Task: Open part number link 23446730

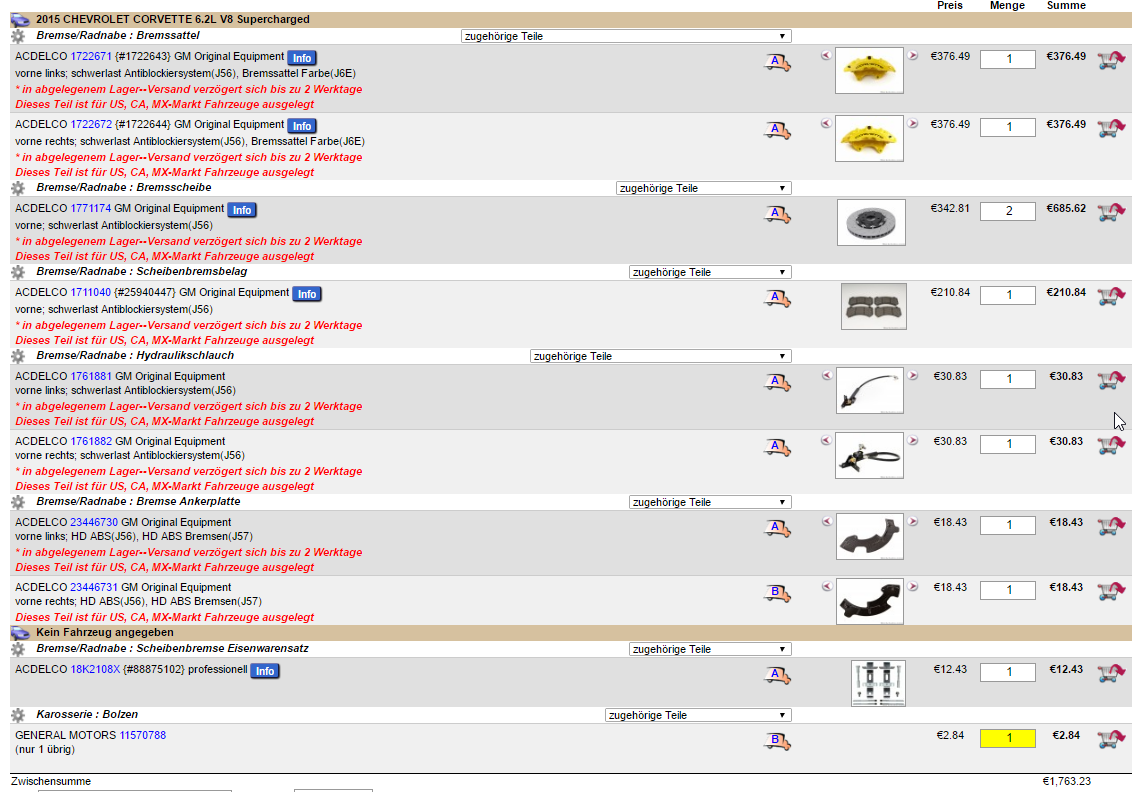Action: click(94, 522)
